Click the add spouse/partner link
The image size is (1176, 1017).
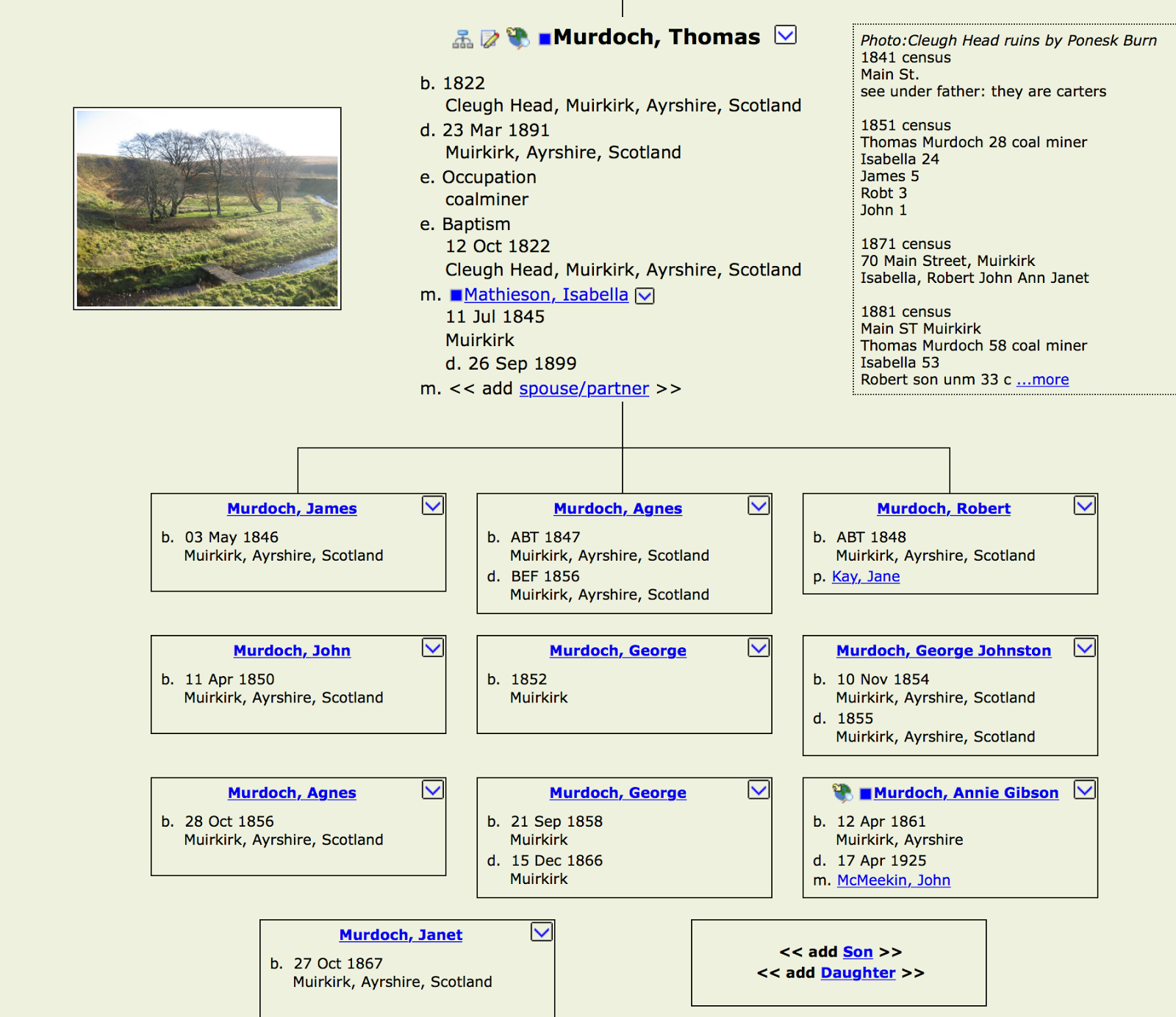[583, 388]
